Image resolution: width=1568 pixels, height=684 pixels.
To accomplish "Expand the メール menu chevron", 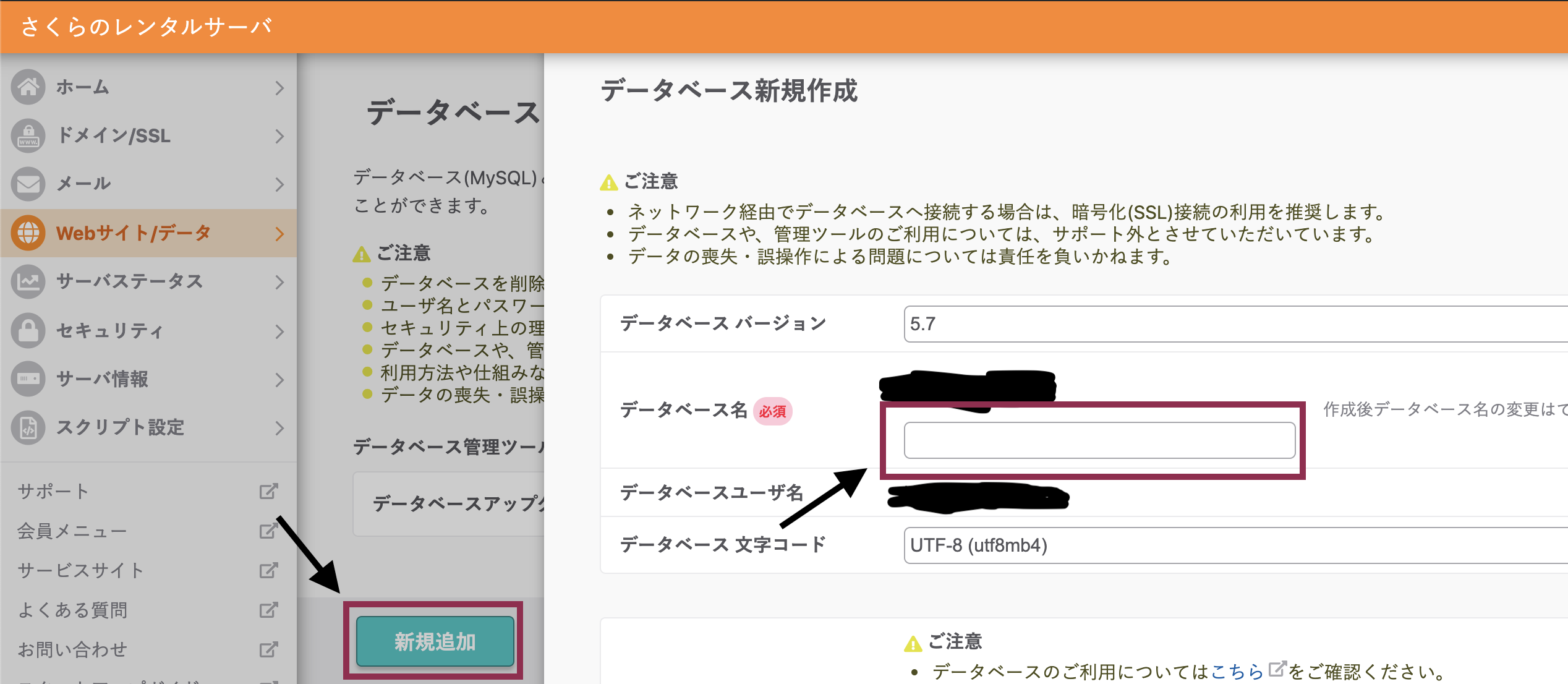I will [279, 184].
